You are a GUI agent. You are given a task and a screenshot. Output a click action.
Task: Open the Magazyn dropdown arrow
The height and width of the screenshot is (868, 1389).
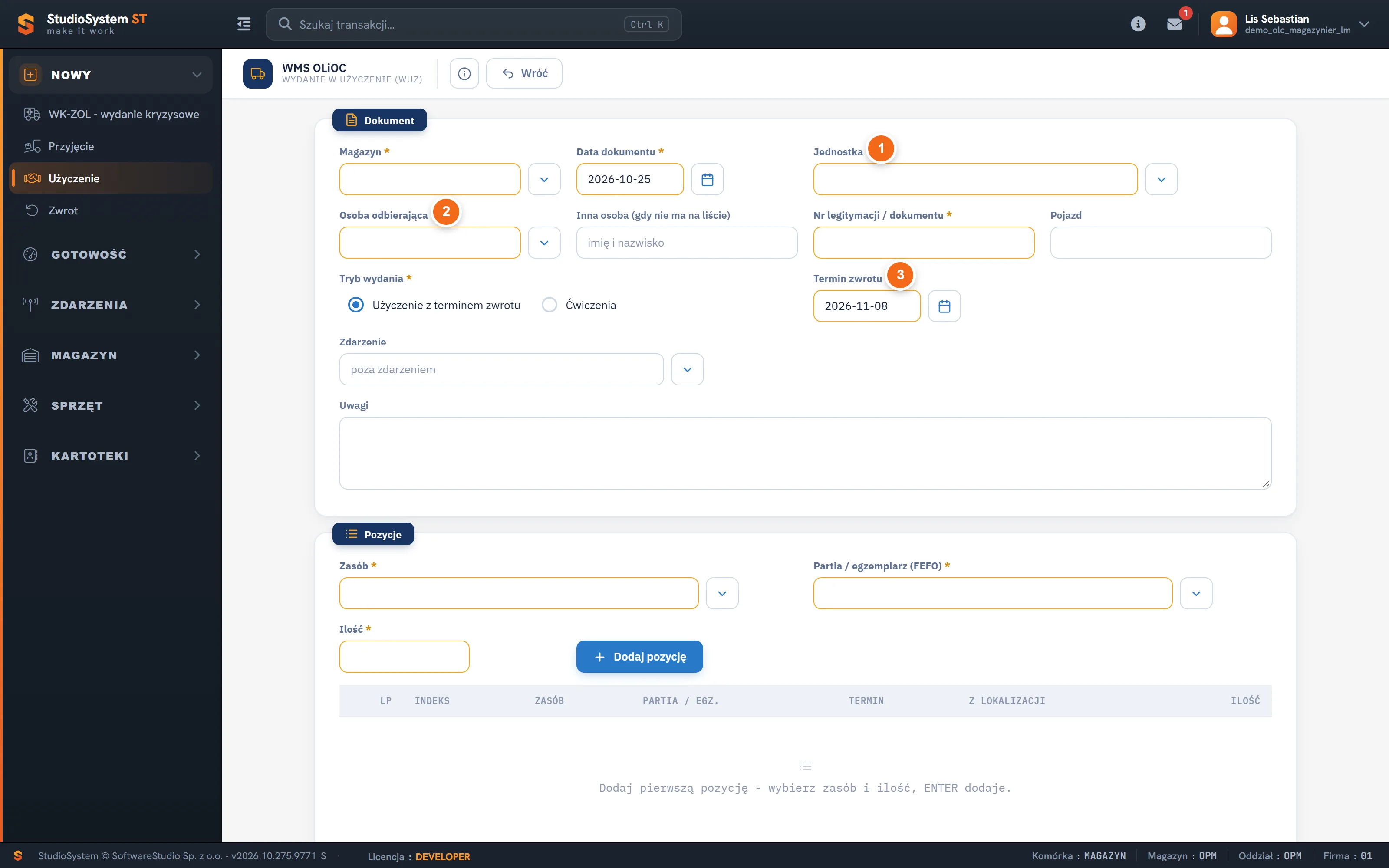[x=544, y=180]
